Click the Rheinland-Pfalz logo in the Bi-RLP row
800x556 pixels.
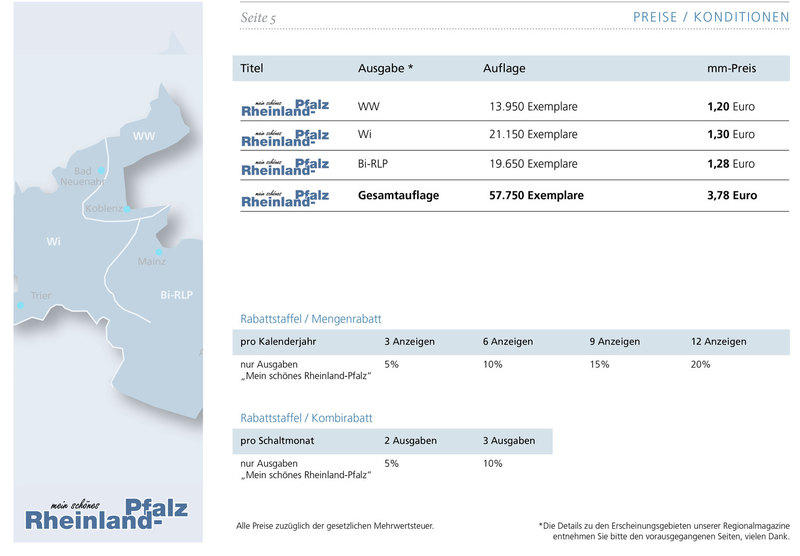pos(284,166)
